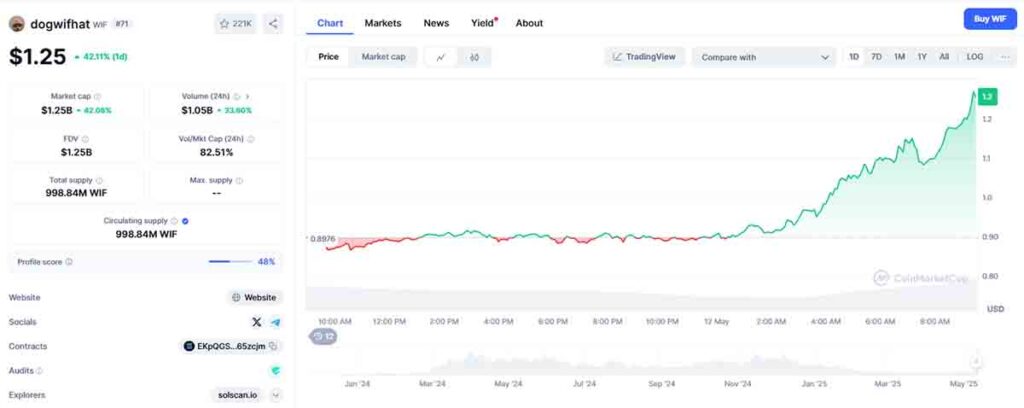Show Profile score info icon

tap(69, 262)
